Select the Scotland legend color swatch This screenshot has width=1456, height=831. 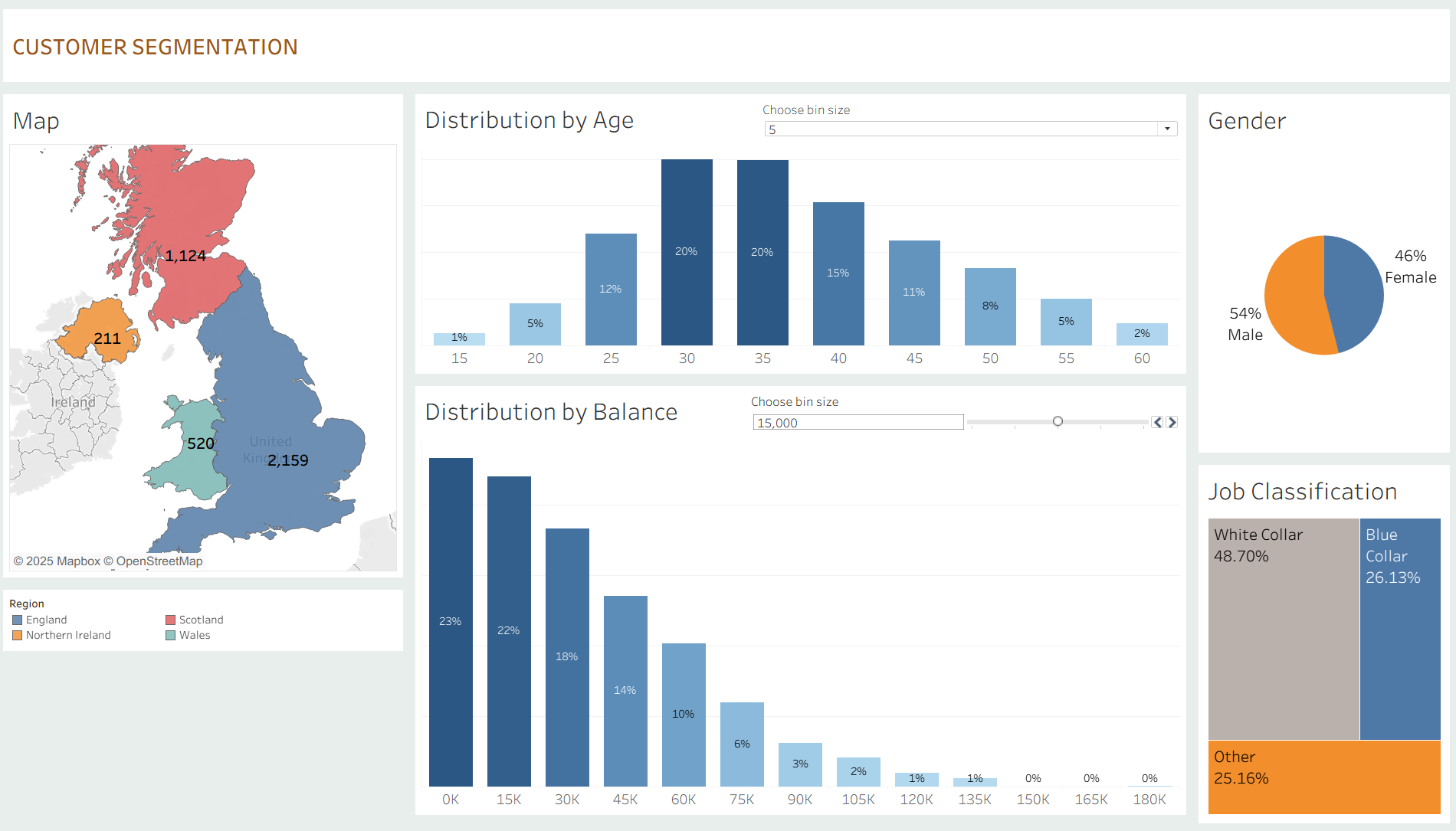(x=171, y=620)
